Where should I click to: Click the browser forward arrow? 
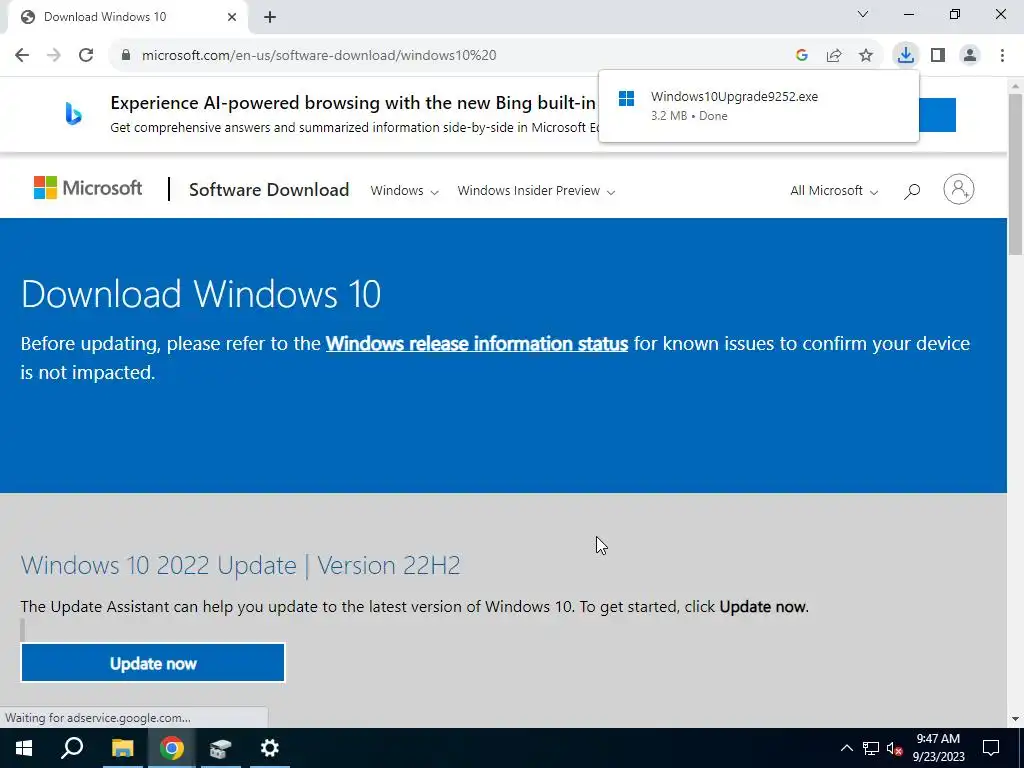point(54,56)
